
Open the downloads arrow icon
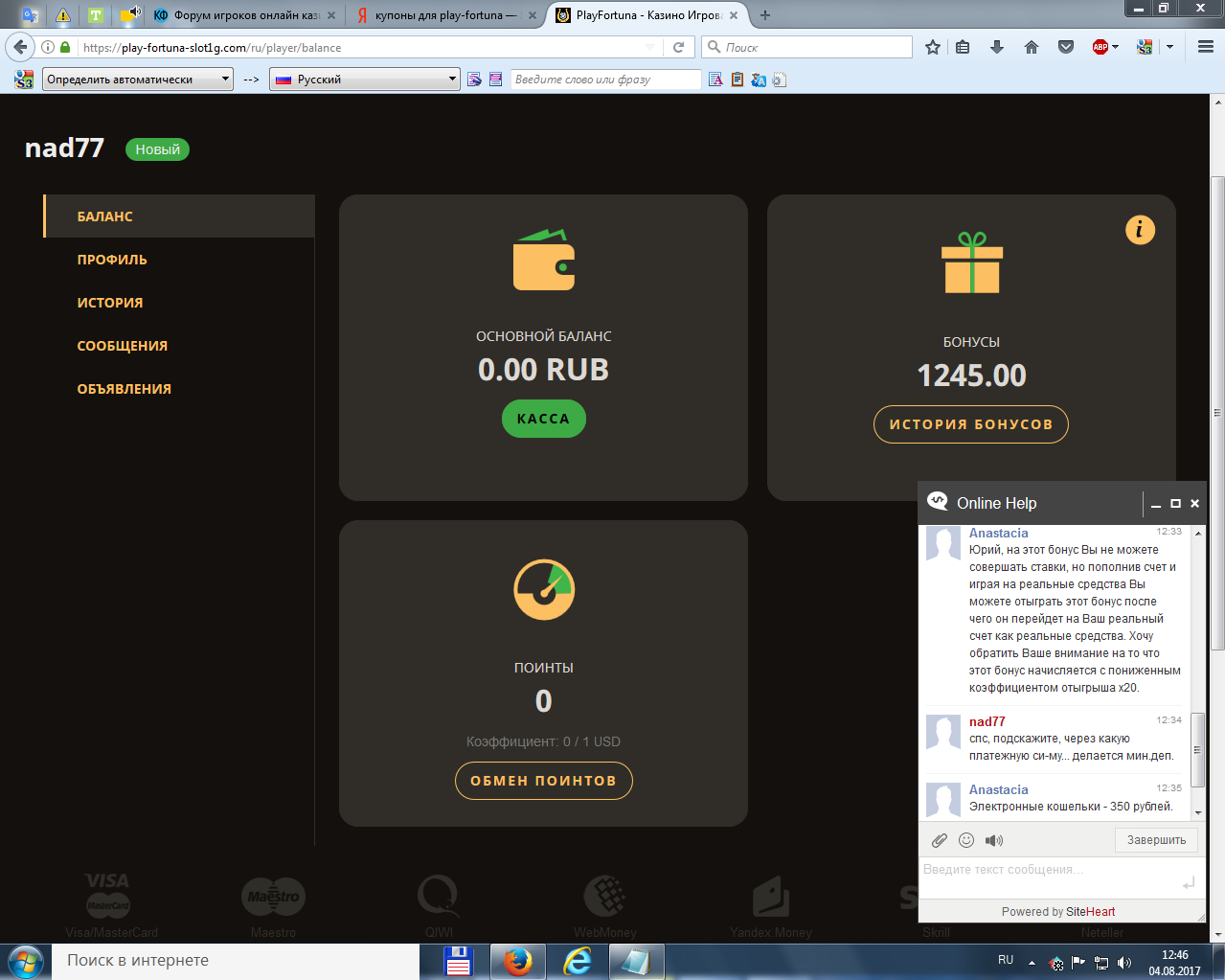997,47
